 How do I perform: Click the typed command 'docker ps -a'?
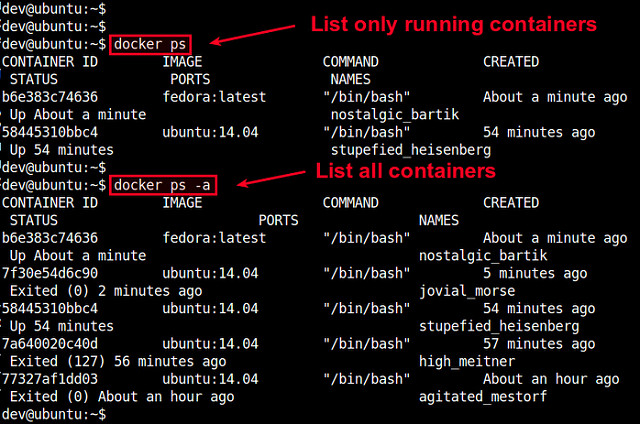[x=162, y=185]
